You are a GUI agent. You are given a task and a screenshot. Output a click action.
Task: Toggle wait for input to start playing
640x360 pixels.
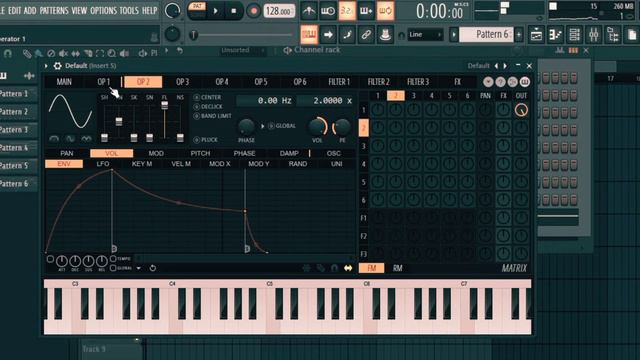click(328, 11)
